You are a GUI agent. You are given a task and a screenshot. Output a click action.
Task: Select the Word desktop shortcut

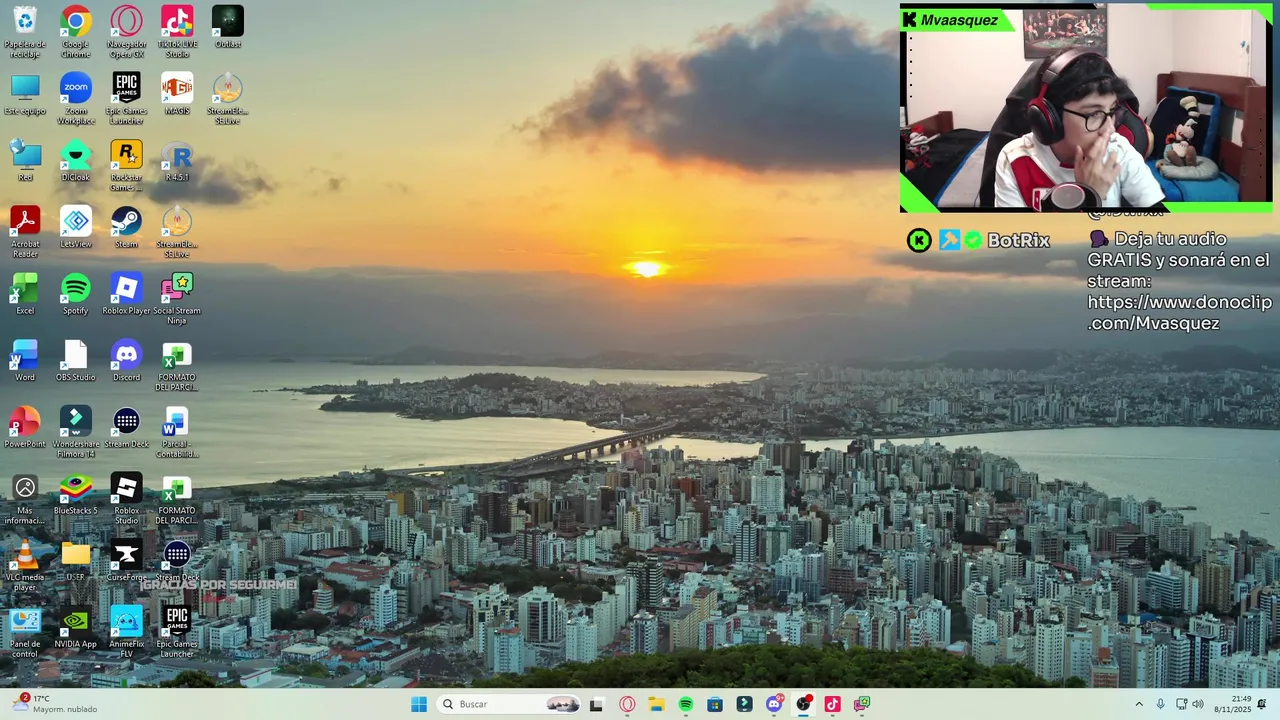[x=25, y=361]
